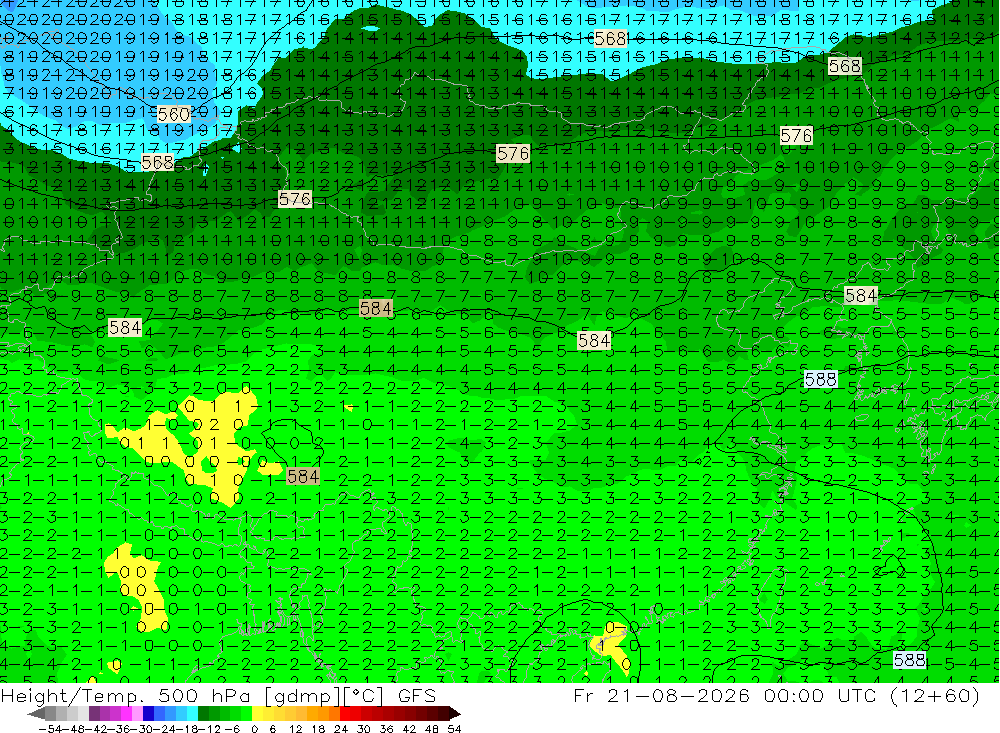Click the cyan legend swatch above -18
This screenshot has width=1000, height=733.
point(192,713)
